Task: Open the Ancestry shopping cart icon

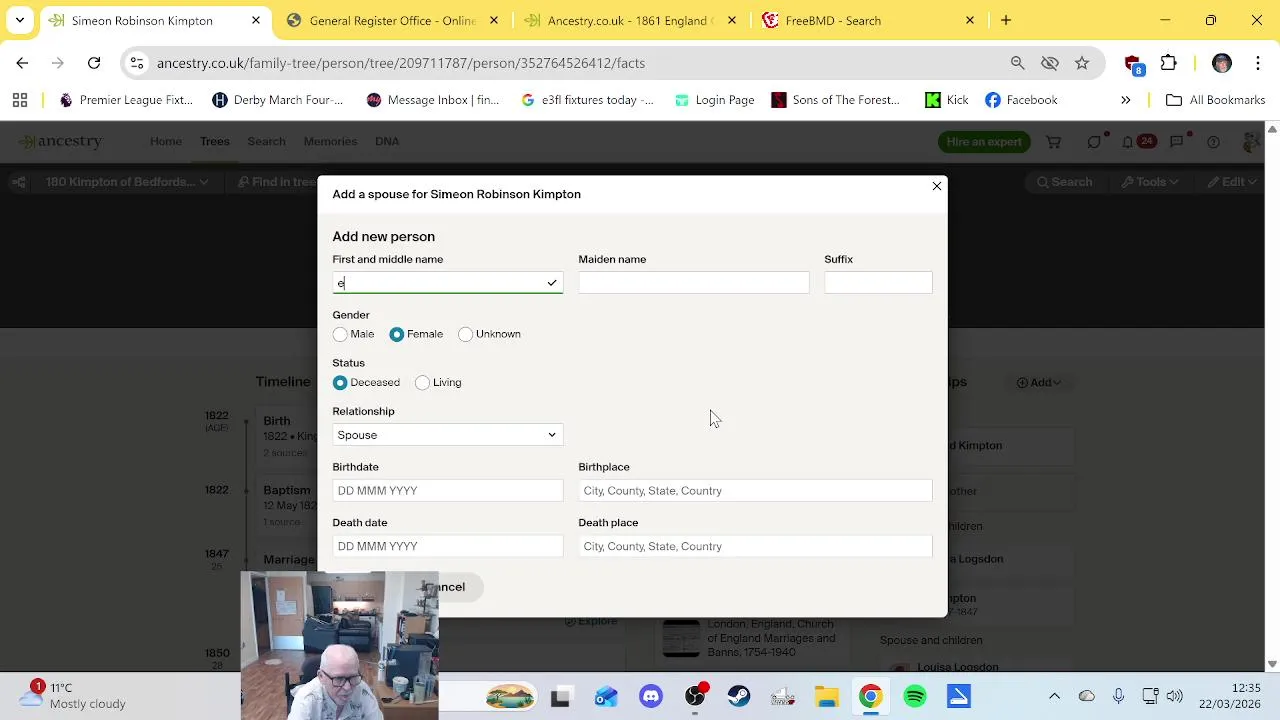Action: tap(1053, 142)
